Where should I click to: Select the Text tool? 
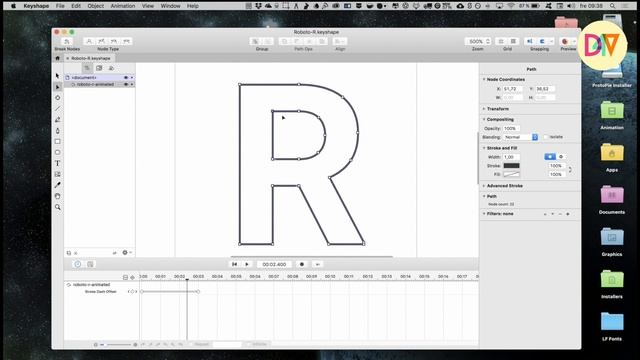coord(58,163)
